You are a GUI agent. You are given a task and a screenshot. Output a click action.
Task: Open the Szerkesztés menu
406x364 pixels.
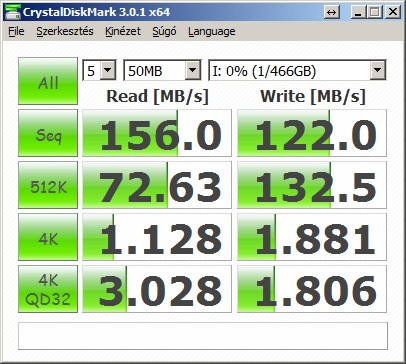[65, 31]
